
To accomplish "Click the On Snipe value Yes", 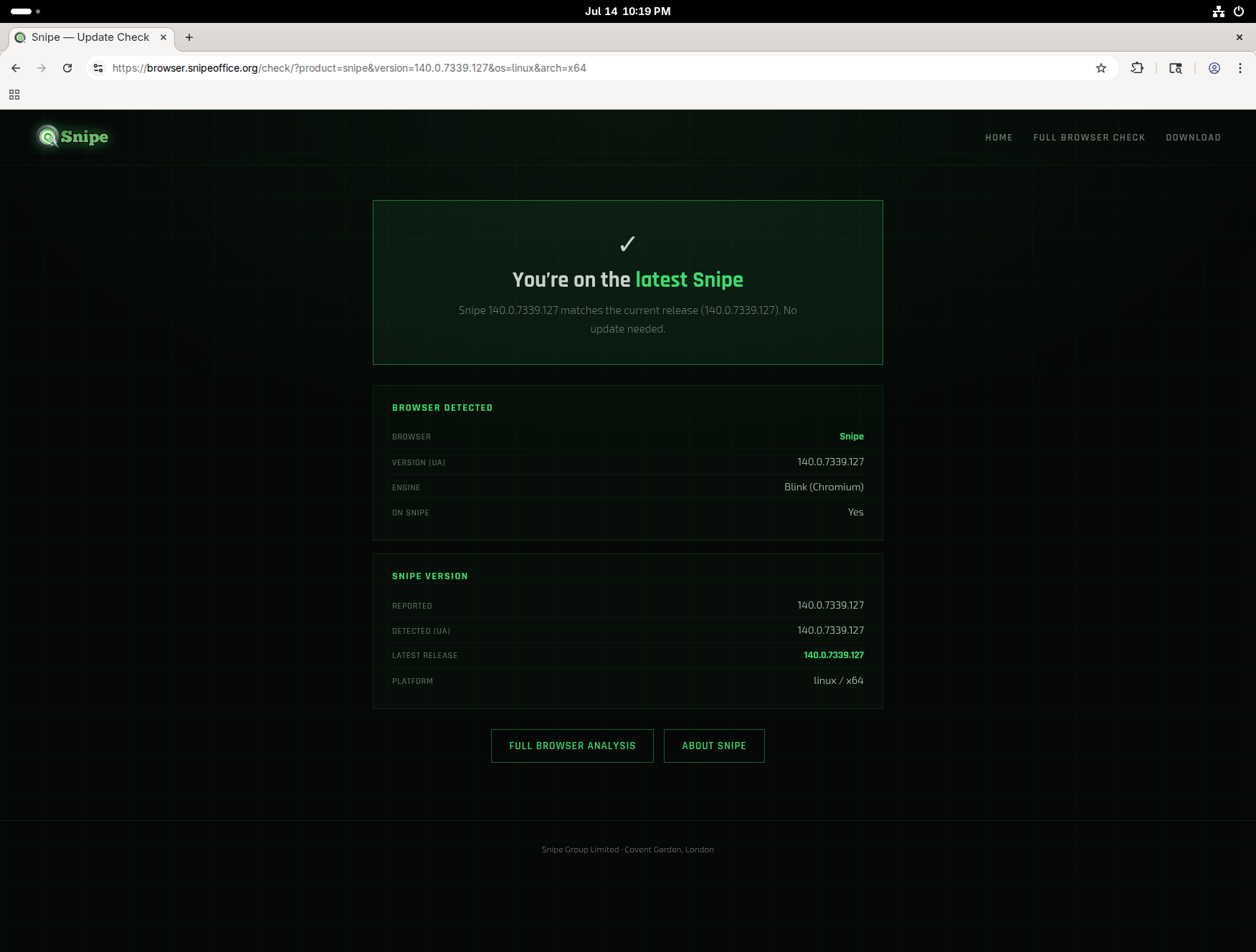I will coord(856,512).
